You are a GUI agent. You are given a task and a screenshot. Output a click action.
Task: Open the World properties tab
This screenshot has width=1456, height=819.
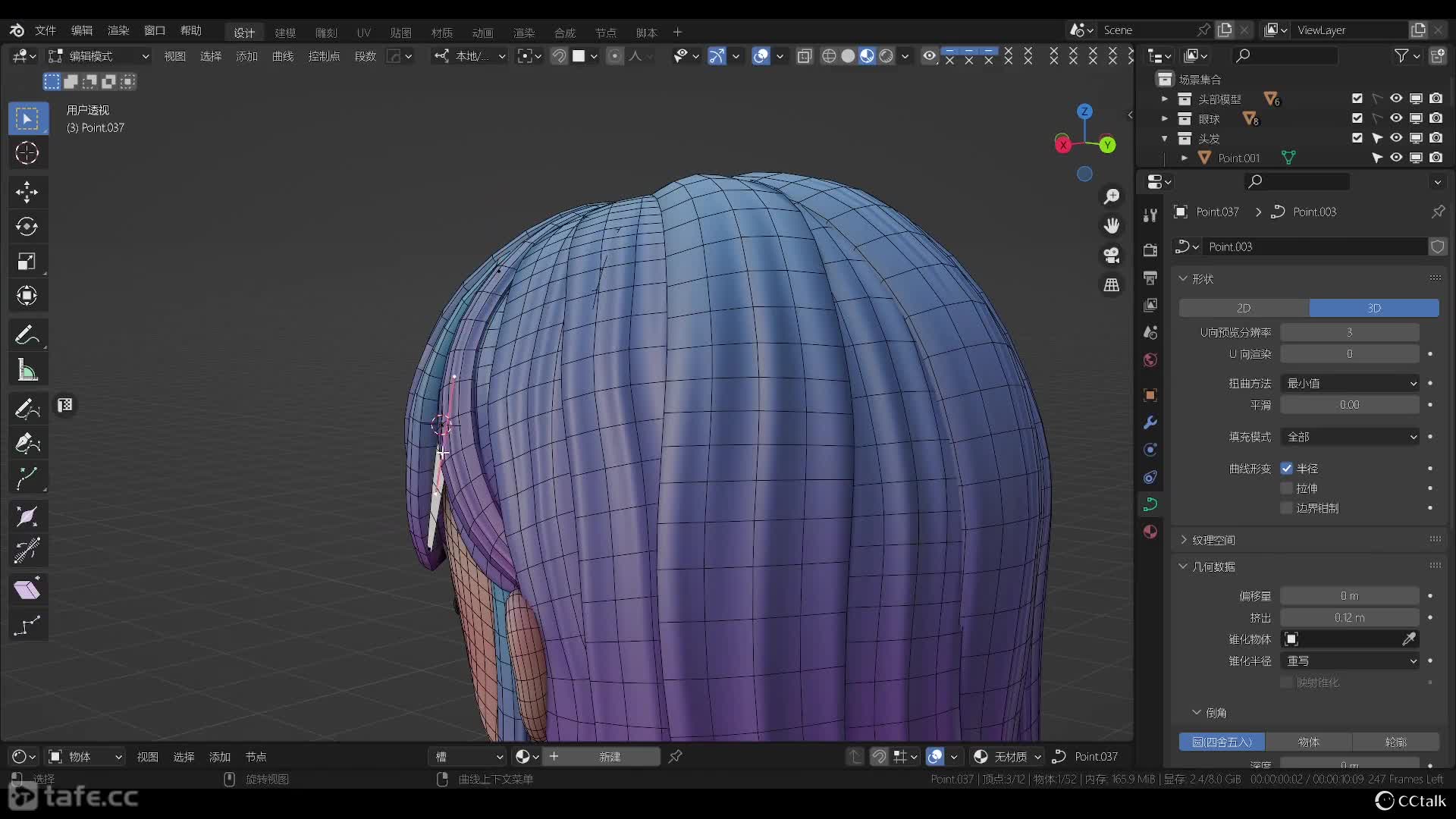pos(1150,359)
